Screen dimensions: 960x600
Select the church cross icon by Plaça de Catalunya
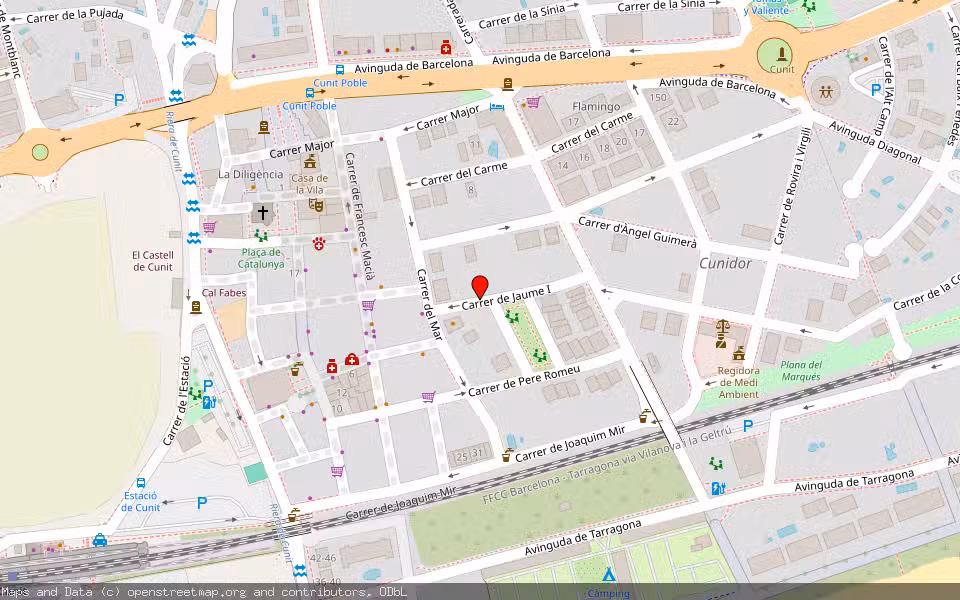(x=262, y=213)
